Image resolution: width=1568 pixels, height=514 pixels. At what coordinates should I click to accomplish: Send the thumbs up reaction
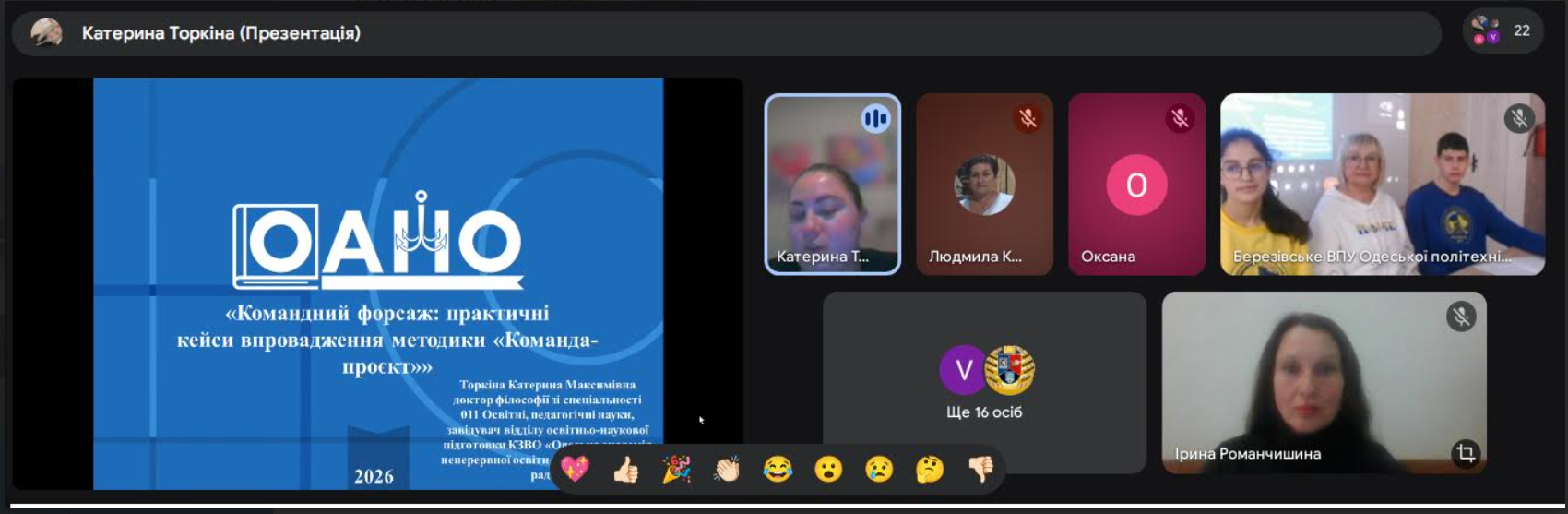click(625, 470)
